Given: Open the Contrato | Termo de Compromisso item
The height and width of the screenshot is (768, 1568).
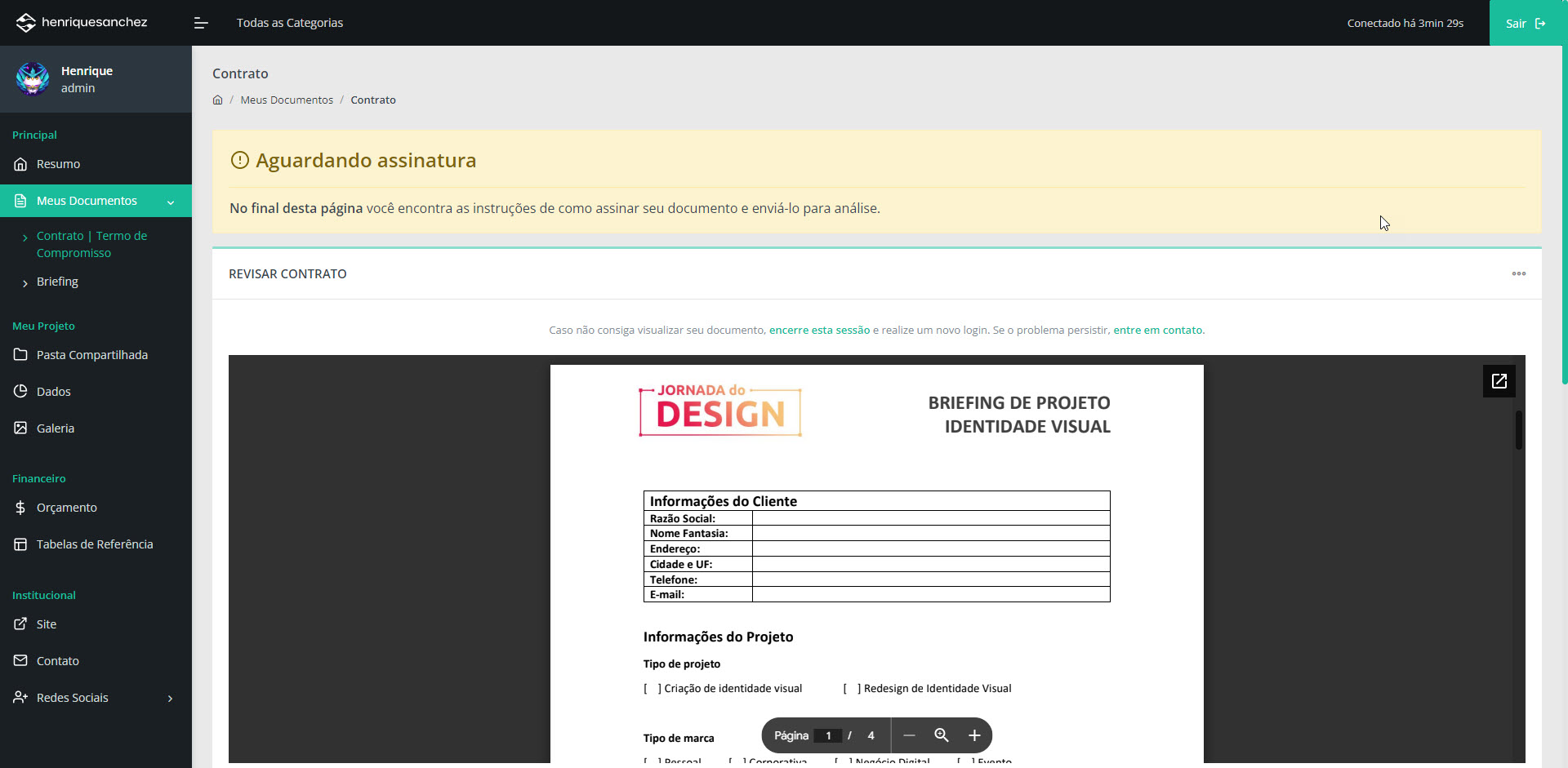Looking at the screenshot, I should pyautogui.click(x=91, y=244).
